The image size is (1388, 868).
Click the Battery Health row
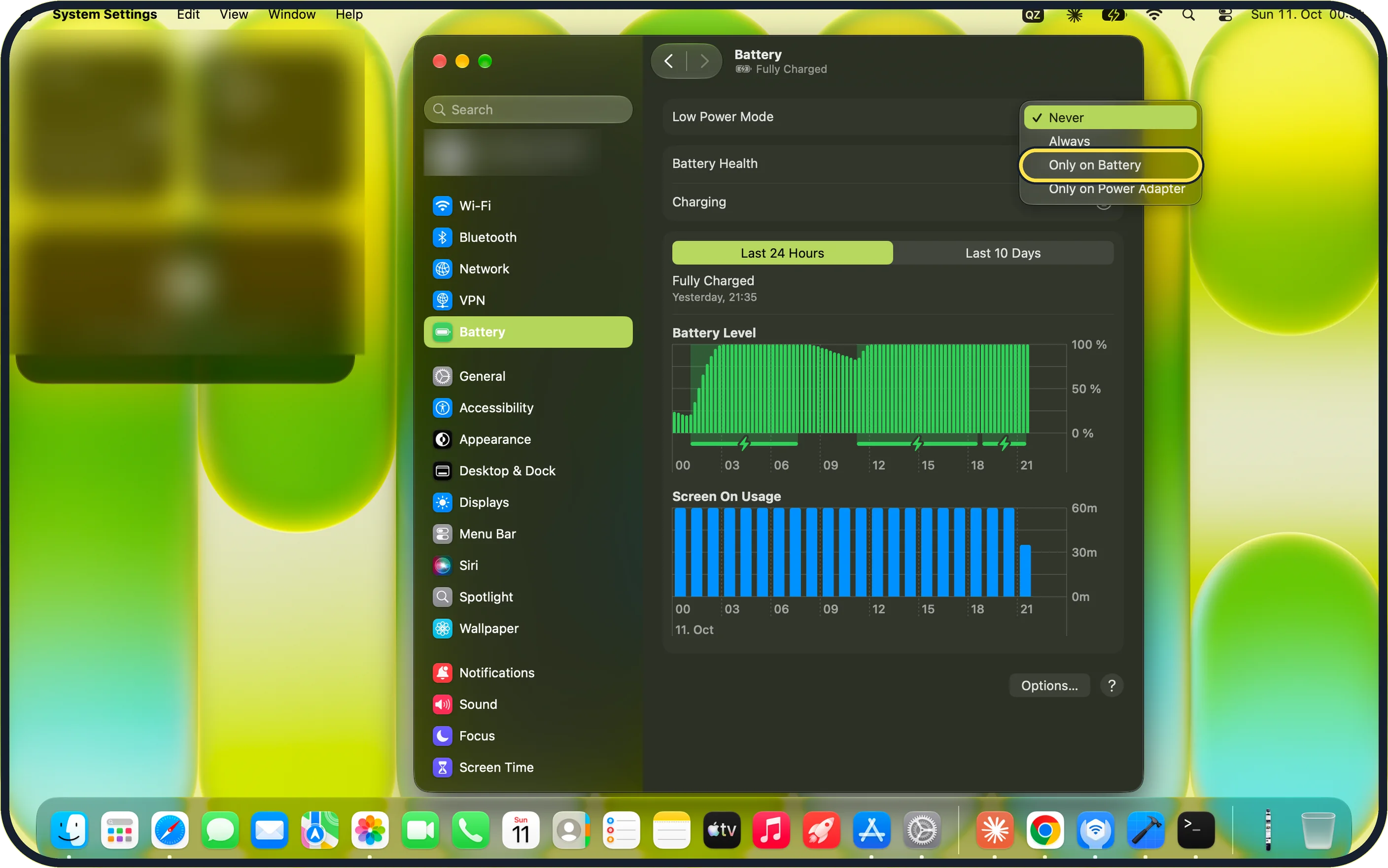coord(893,164)
